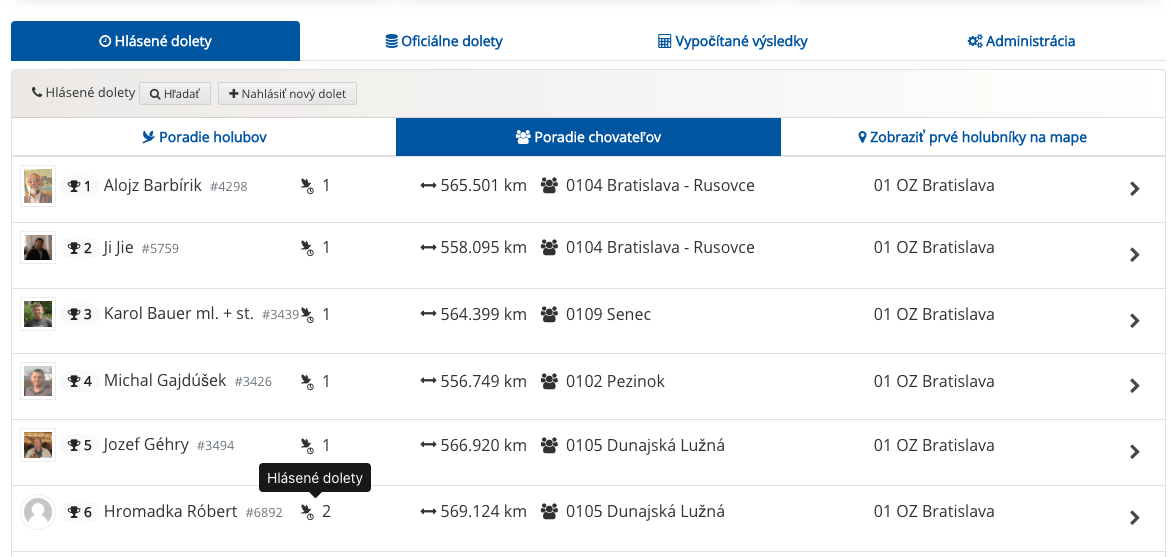Click the Hľadať search button
Viewport: 1170px width, 557px height.
tap(175, 94)
